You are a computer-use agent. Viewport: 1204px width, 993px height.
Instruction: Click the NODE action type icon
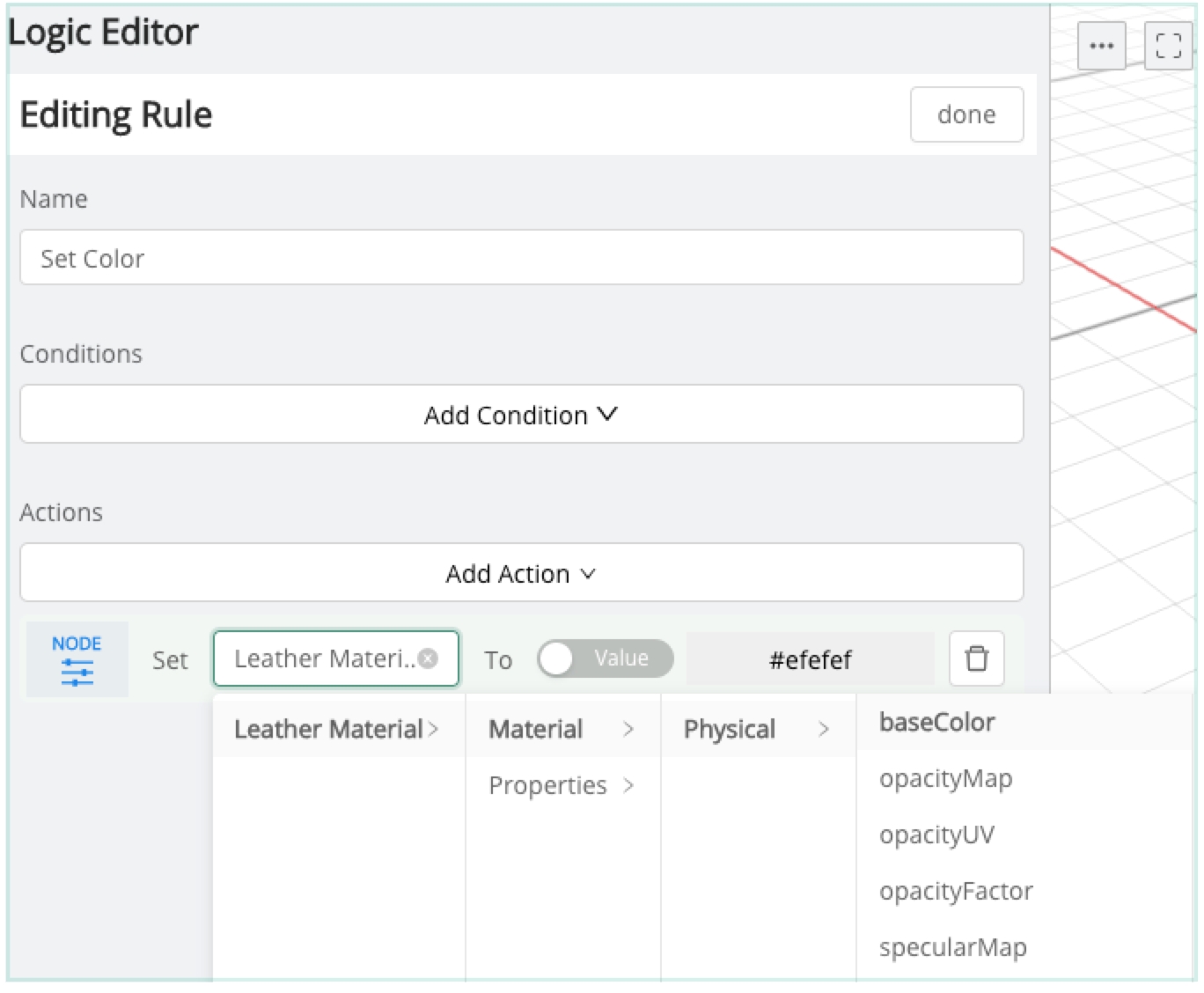pyautogui.click(x=77, y=659)
